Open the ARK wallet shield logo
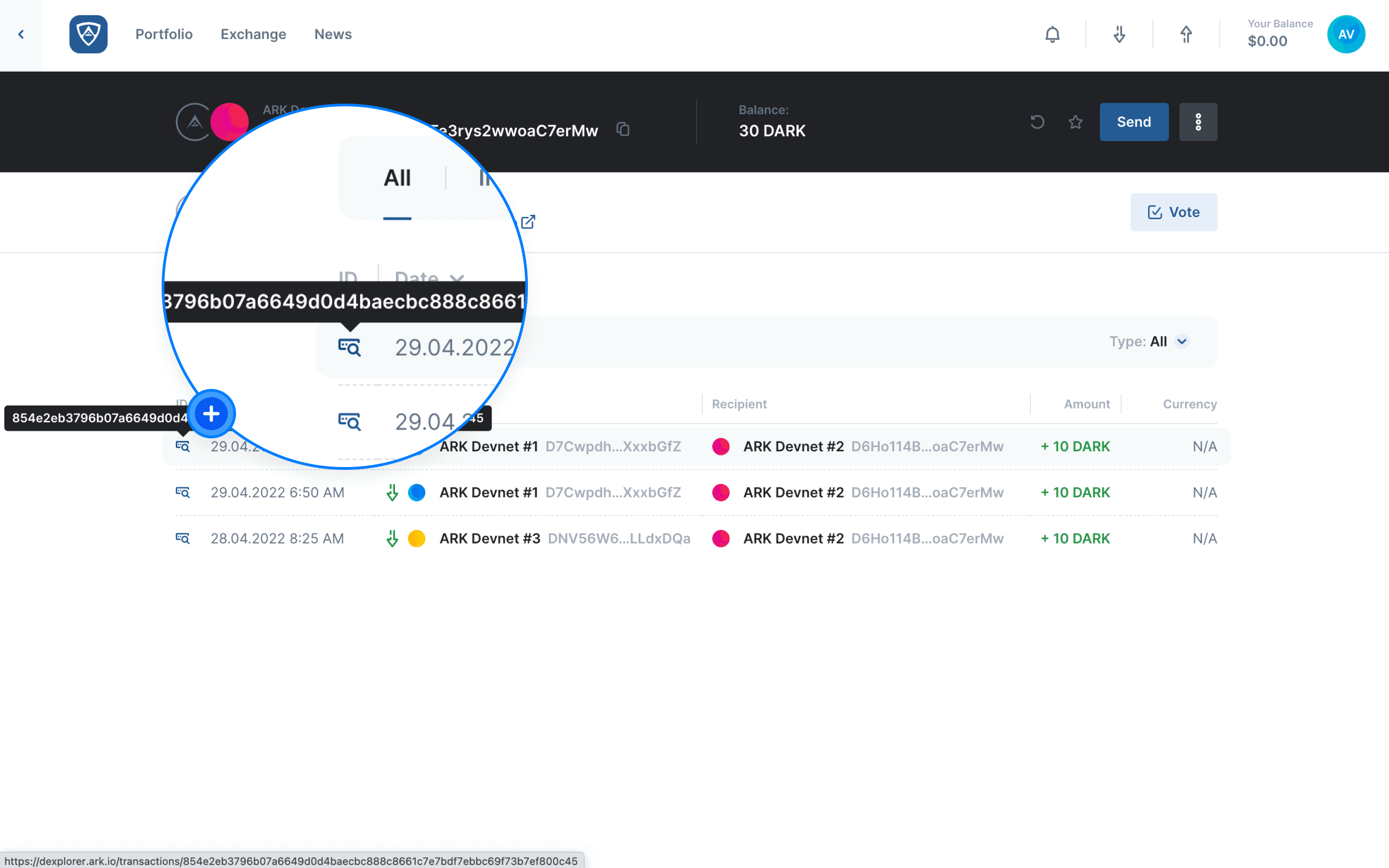1389x868 pixels. [x=88, y=34]
